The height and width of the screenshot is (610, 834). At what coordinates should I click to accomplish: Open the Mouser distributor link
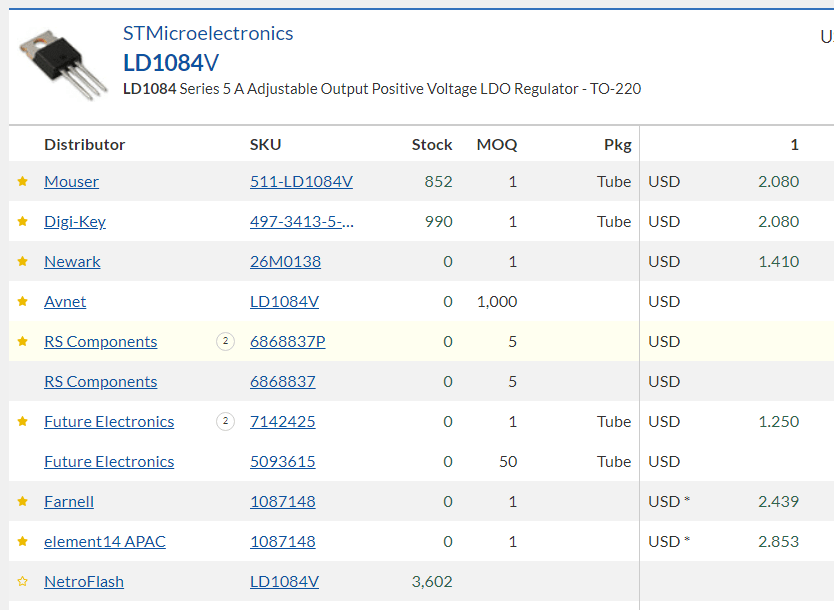pyautogui.click(x=71, y=181)
